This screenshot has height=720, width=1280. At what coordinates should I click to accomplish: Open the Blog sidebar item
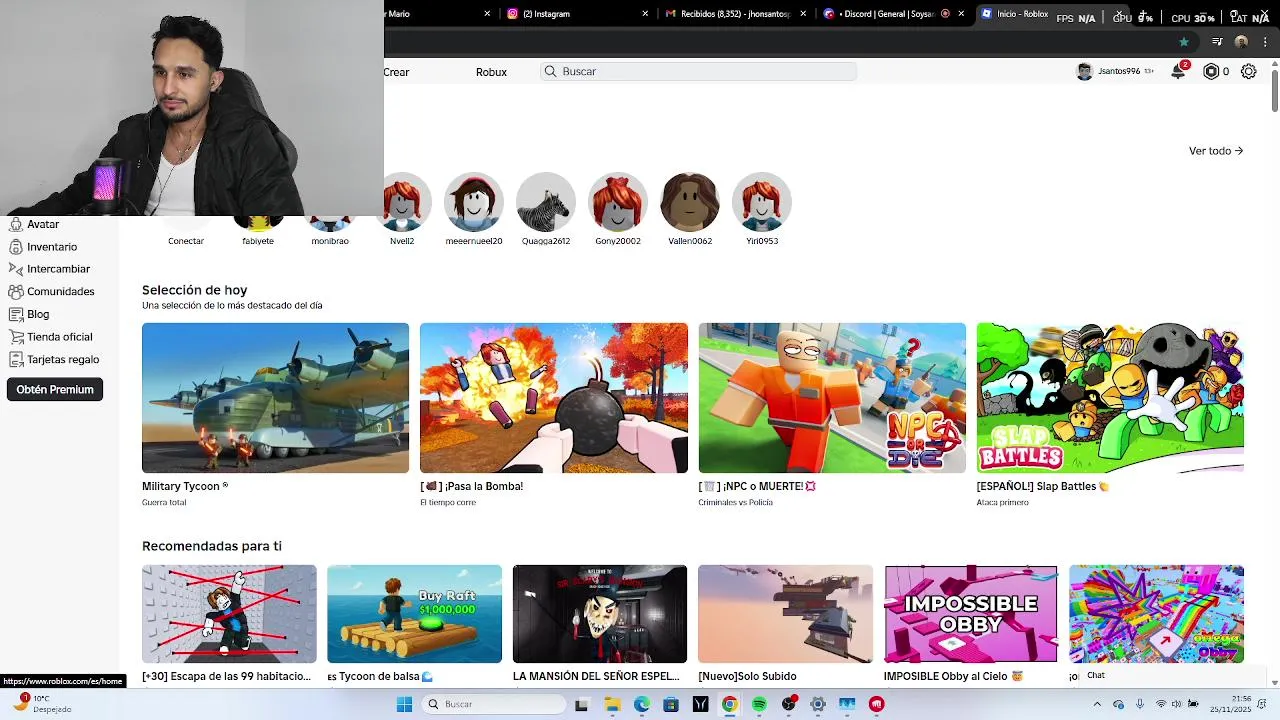(29, 314)
